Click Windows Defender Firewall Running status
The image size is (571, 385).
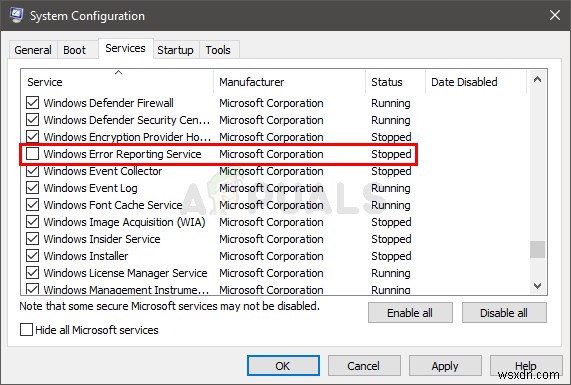tap(391, 103)
